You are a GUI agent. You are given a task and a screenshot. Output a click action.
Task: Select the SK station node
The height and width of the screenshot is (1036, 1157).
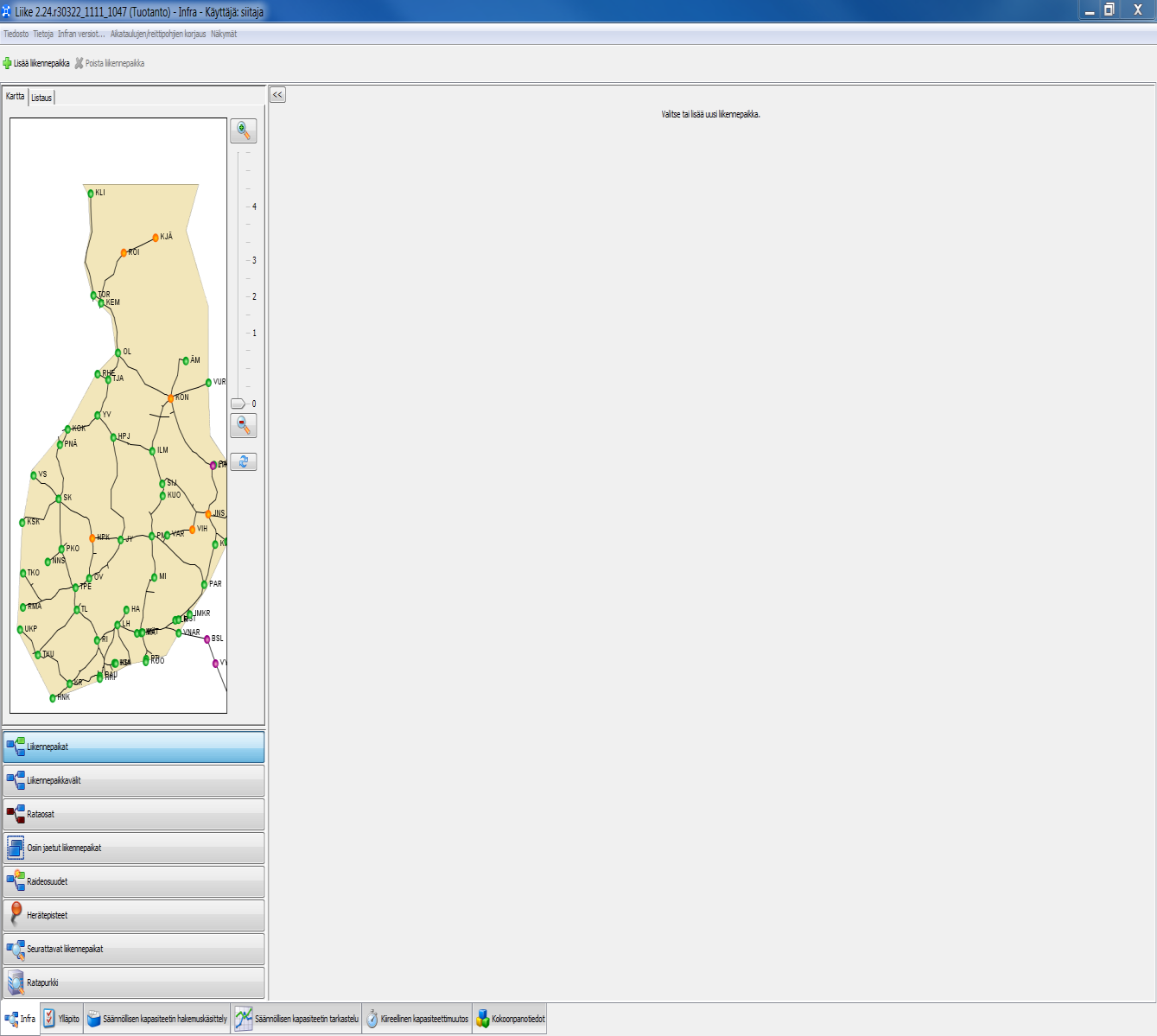click(x=59, y=499)
